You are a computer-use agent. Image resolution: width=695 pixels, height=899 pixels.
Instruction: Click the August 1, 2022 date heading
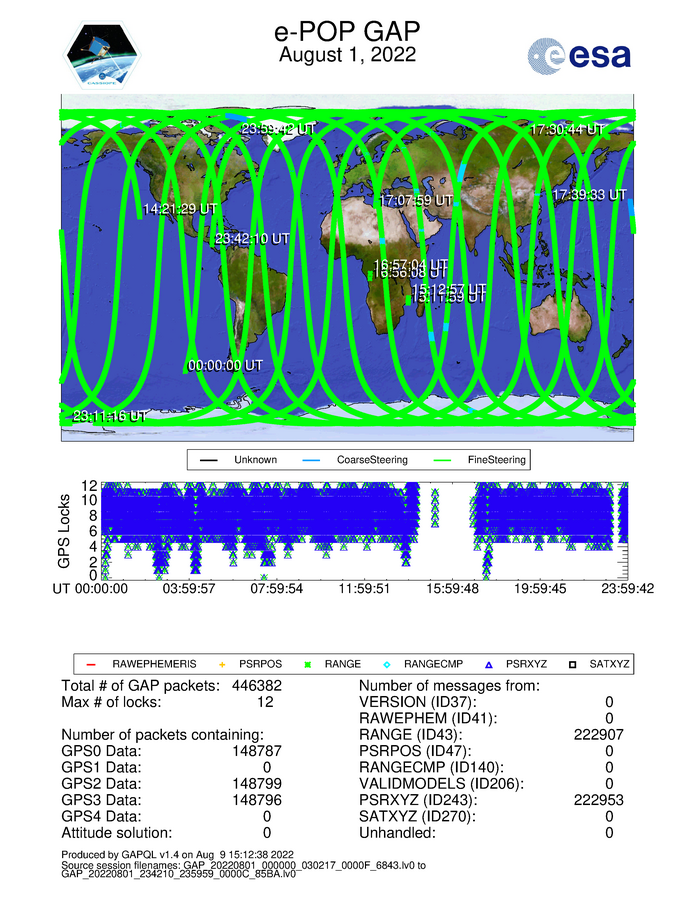(347, 54)
